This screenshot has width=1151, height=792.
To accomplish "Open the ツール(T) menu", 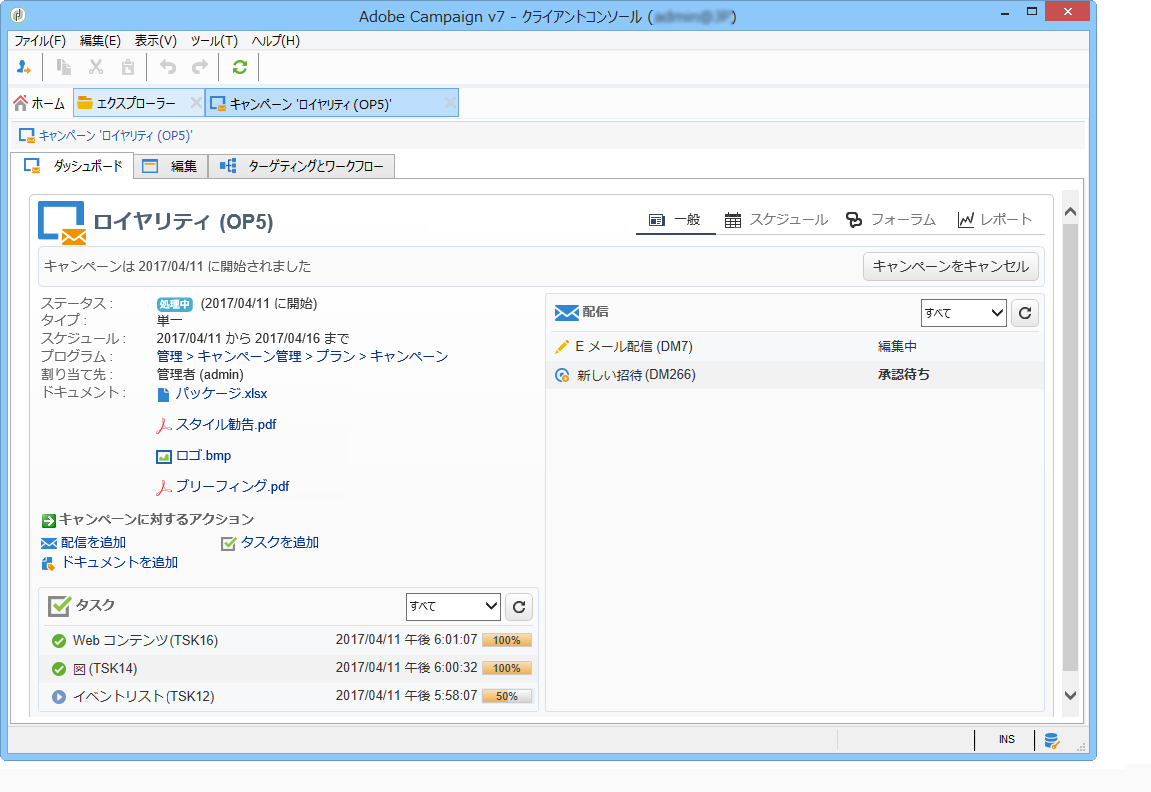I will coord(214,41).
